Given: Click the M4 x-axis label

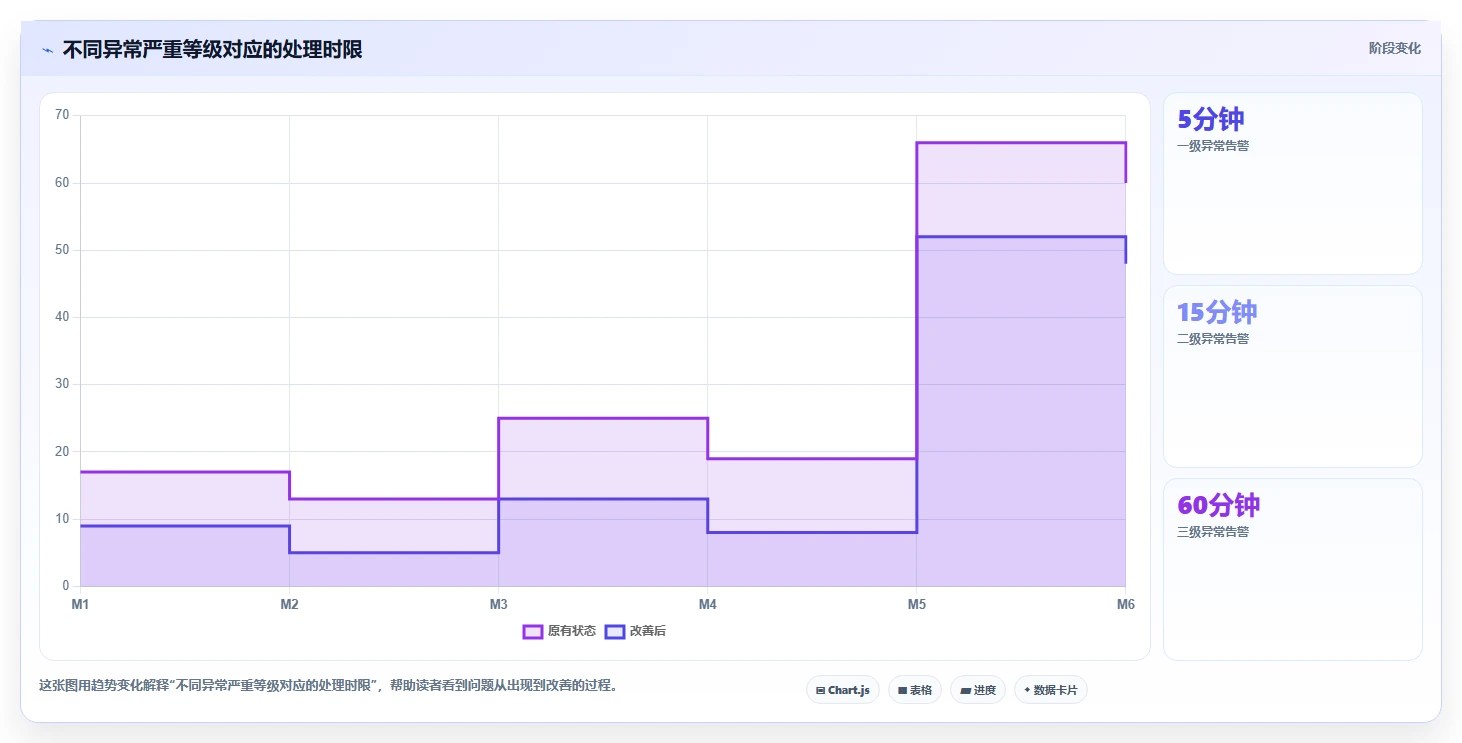Looking at the screenshot, I should pyautogui.click(x=707, y=604).
